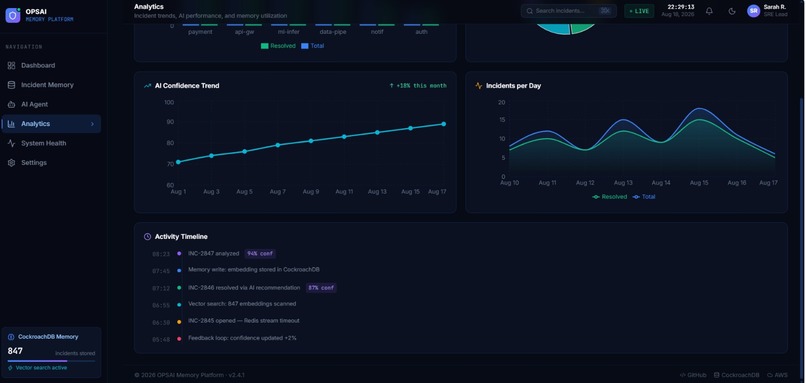Click the green dot for INC-2846 resolved
This screenshot has width=806, height=383.
click(179, 288)
